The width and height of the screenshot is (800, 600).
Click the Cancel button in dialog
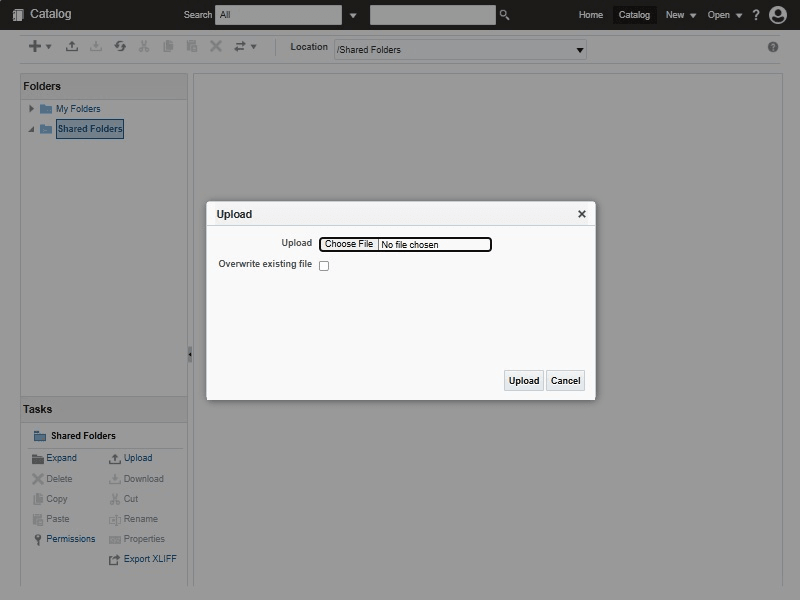click(x=565, y=381)
